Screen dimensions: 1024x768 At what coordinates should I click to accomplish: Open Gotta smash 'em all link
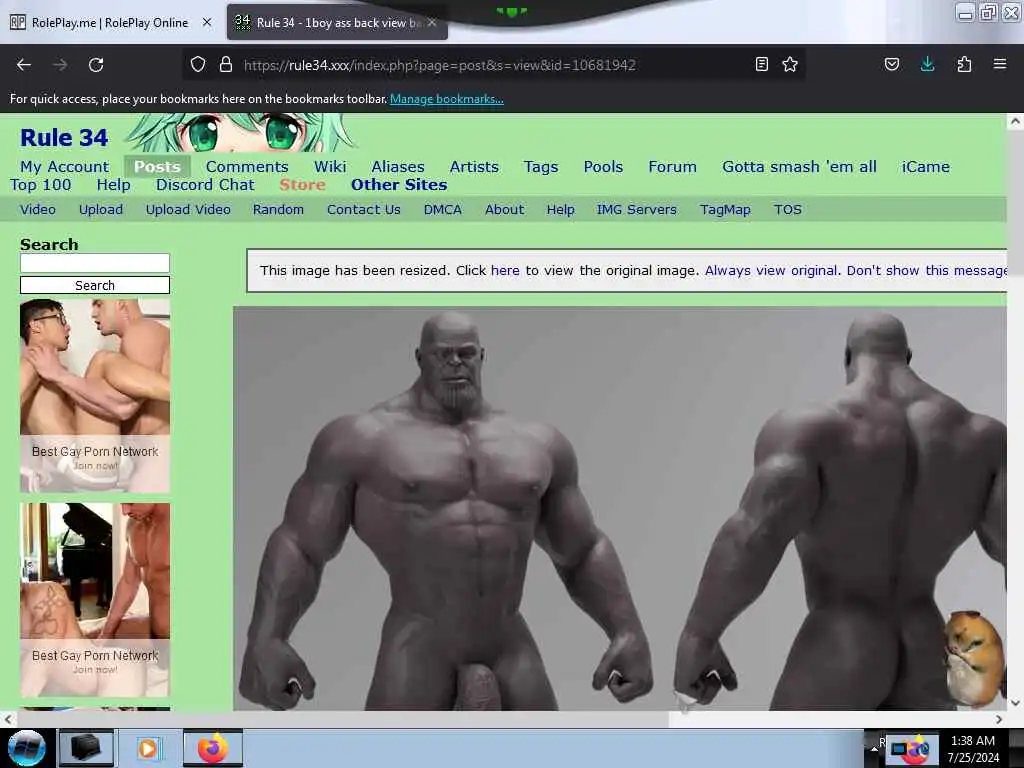click(799, 167)
